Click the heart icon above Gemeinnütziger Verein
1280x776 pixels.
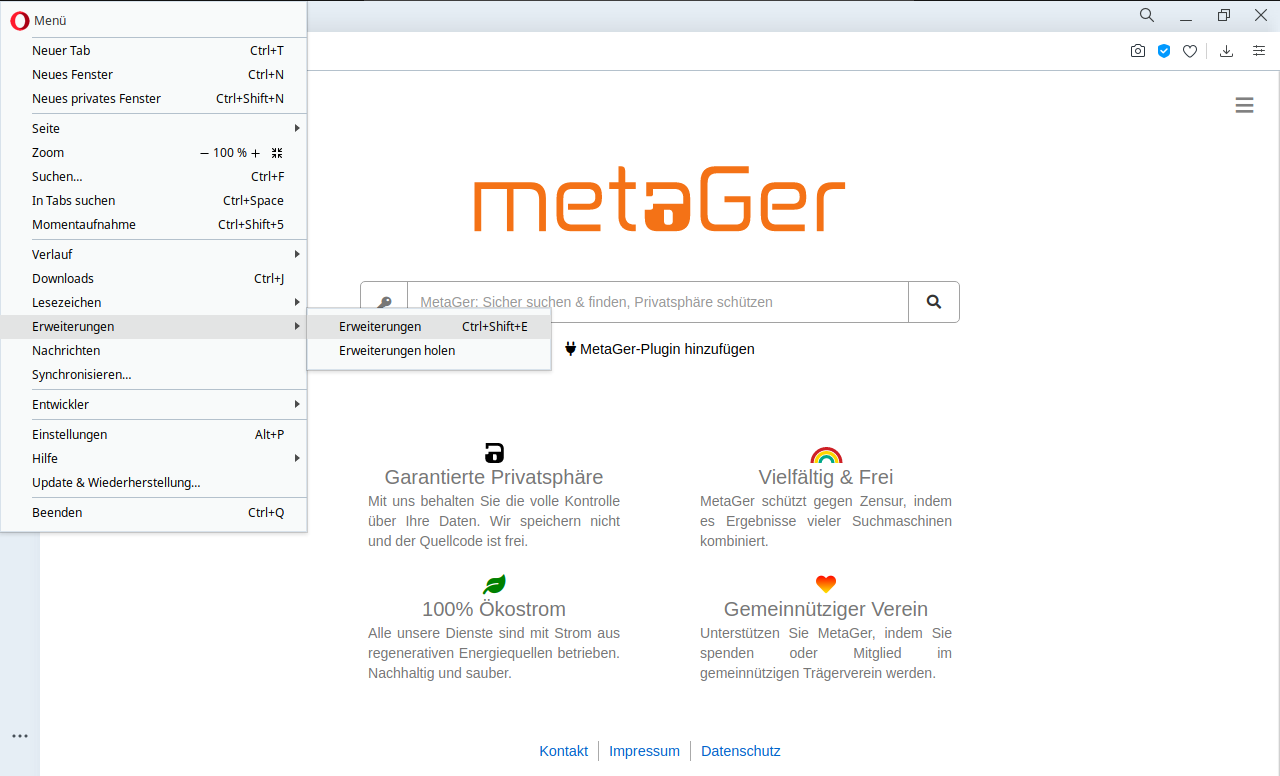point(826,584)
